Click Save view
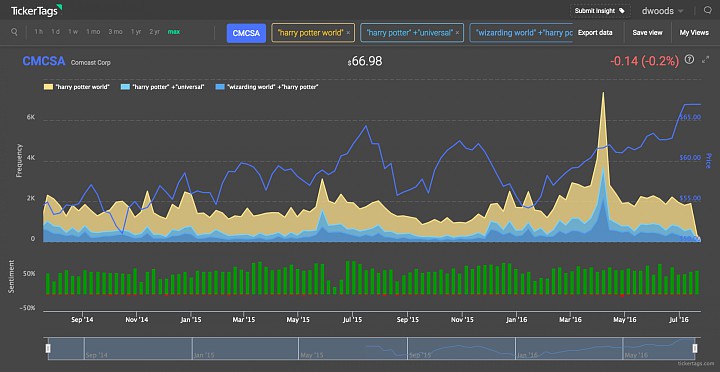Image resolution: width=720 pixels, height=372 pixels. click(x=647, y=33)
